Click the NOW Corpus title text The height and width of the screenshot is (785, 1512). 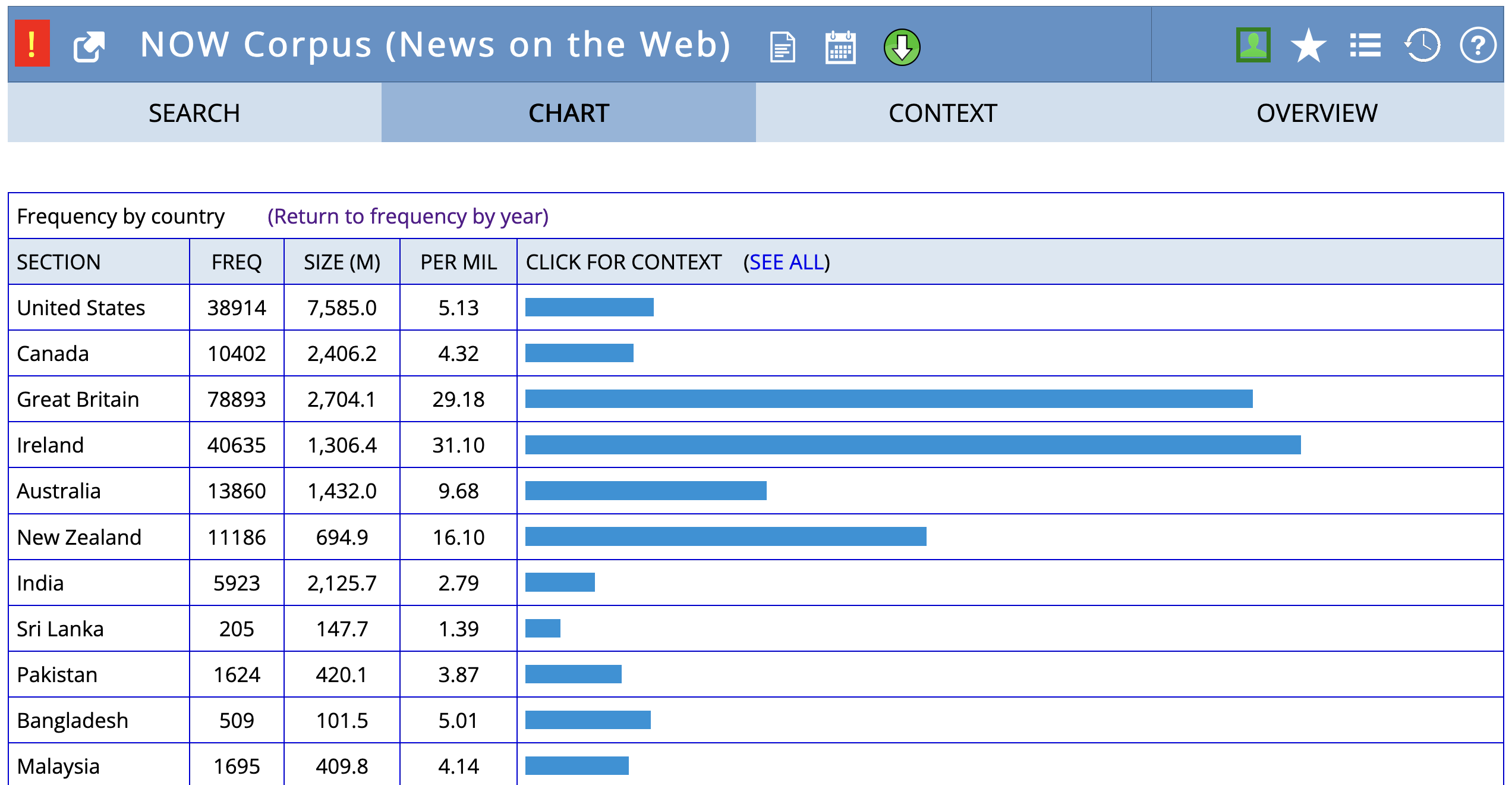click(x=435, y=45)
